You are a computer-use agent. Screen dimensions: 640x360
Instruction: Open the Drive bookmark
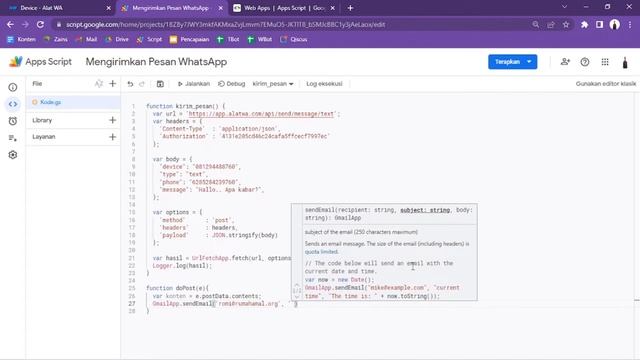117,39
